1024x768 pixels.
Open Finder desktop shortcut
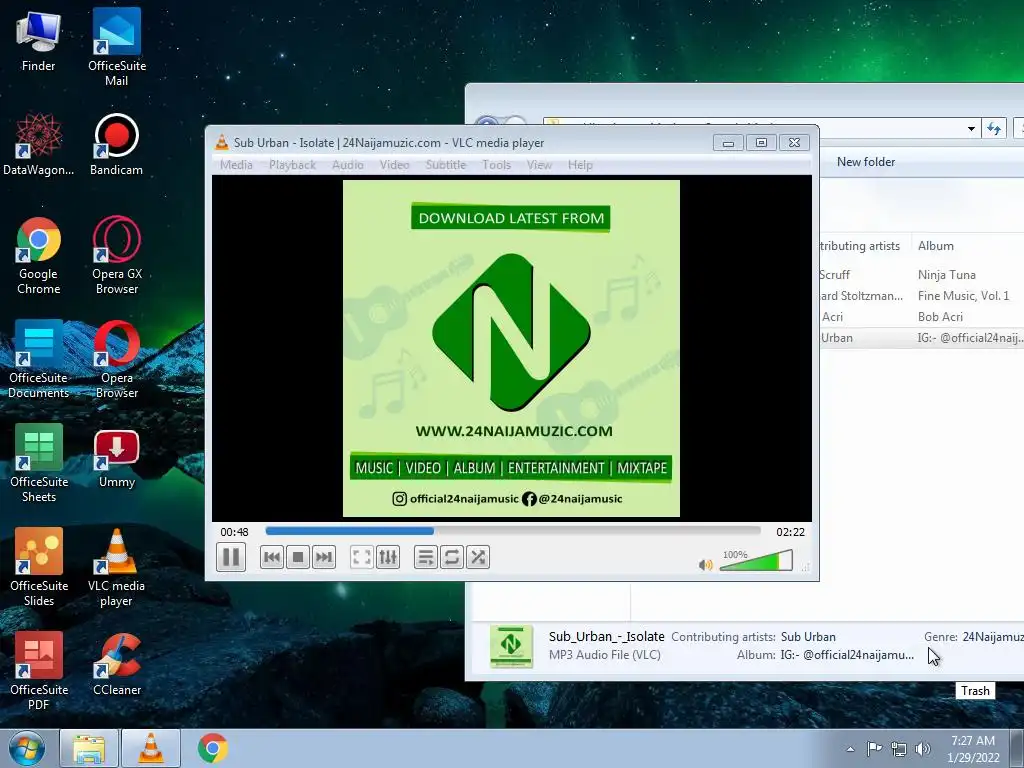[39, 40]
